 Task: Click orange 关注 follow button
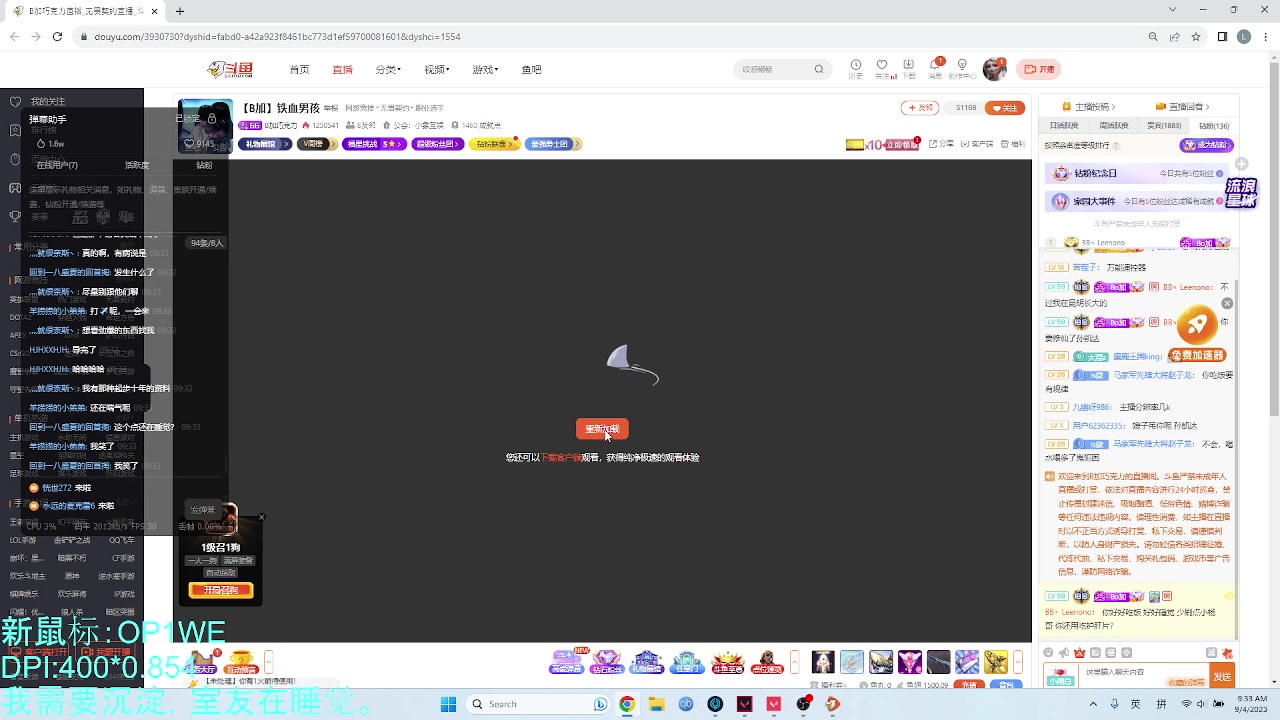(x=1005, y=108)
